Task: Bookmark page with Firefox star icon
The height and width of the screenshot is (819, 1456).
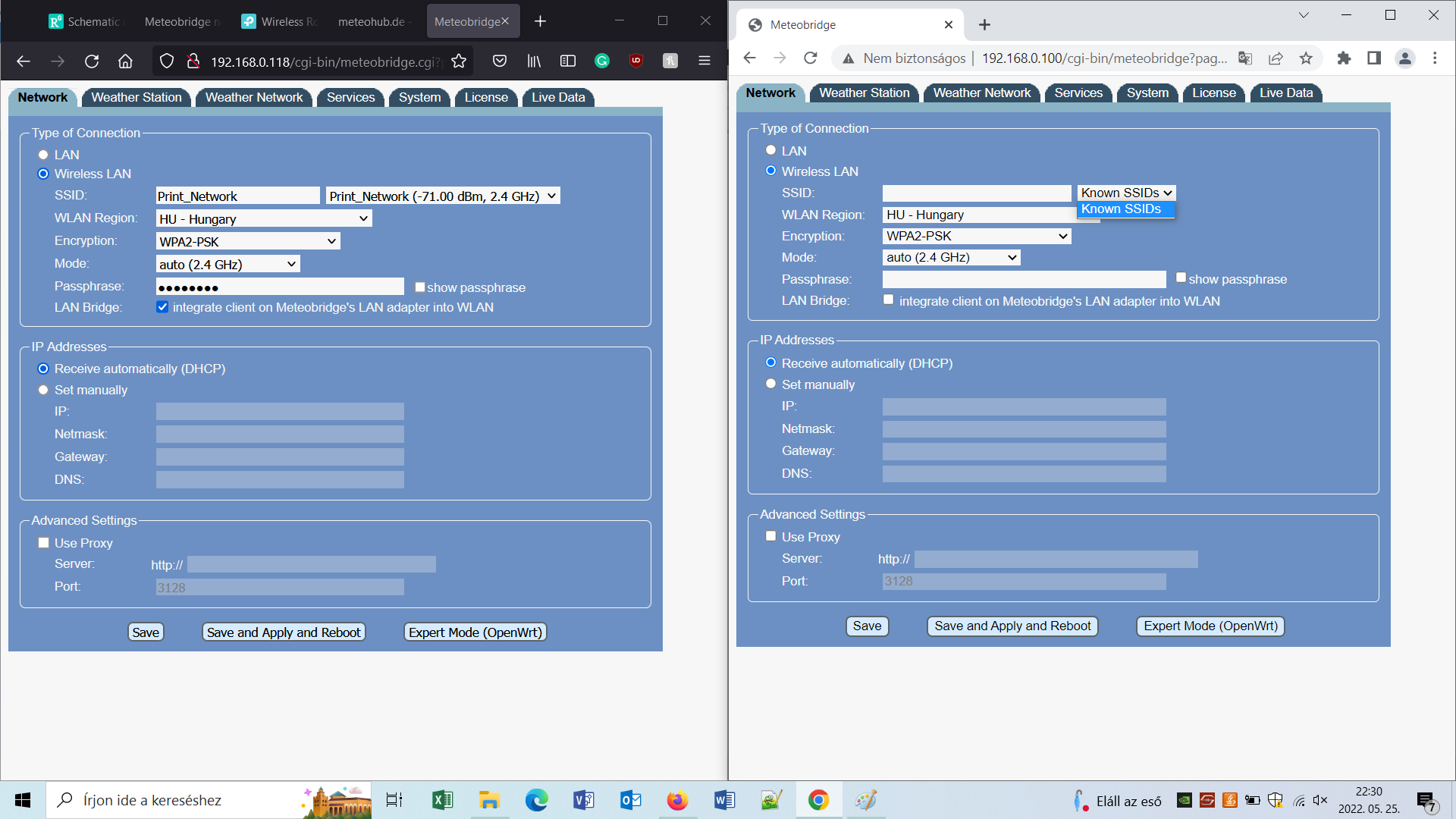Action: pyautogui.click(x=459, y=61)
